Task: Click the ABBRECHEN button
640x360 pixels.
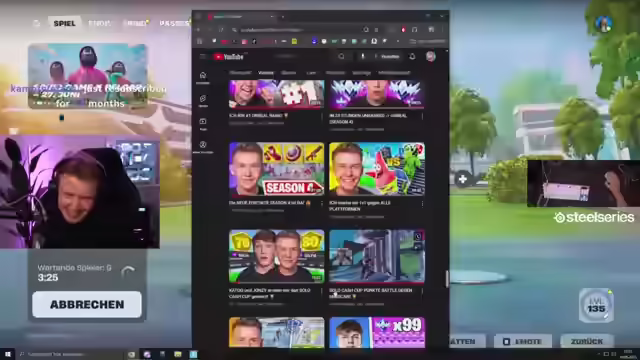Action: click(x=87, y=304)
